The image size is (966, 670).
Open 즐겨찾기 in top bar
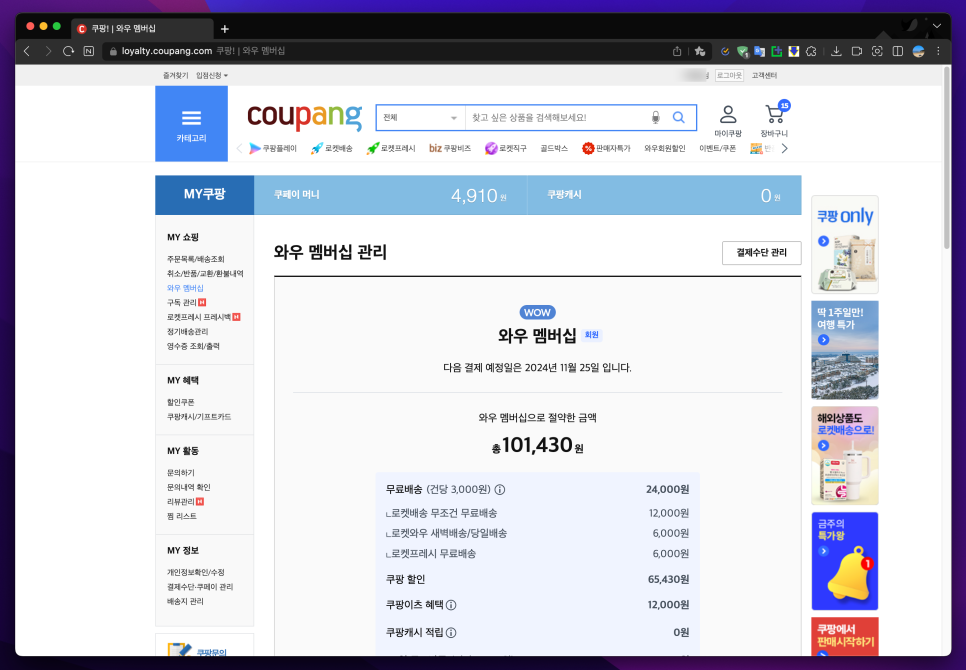pyautogui.click(x=176, y=75)
